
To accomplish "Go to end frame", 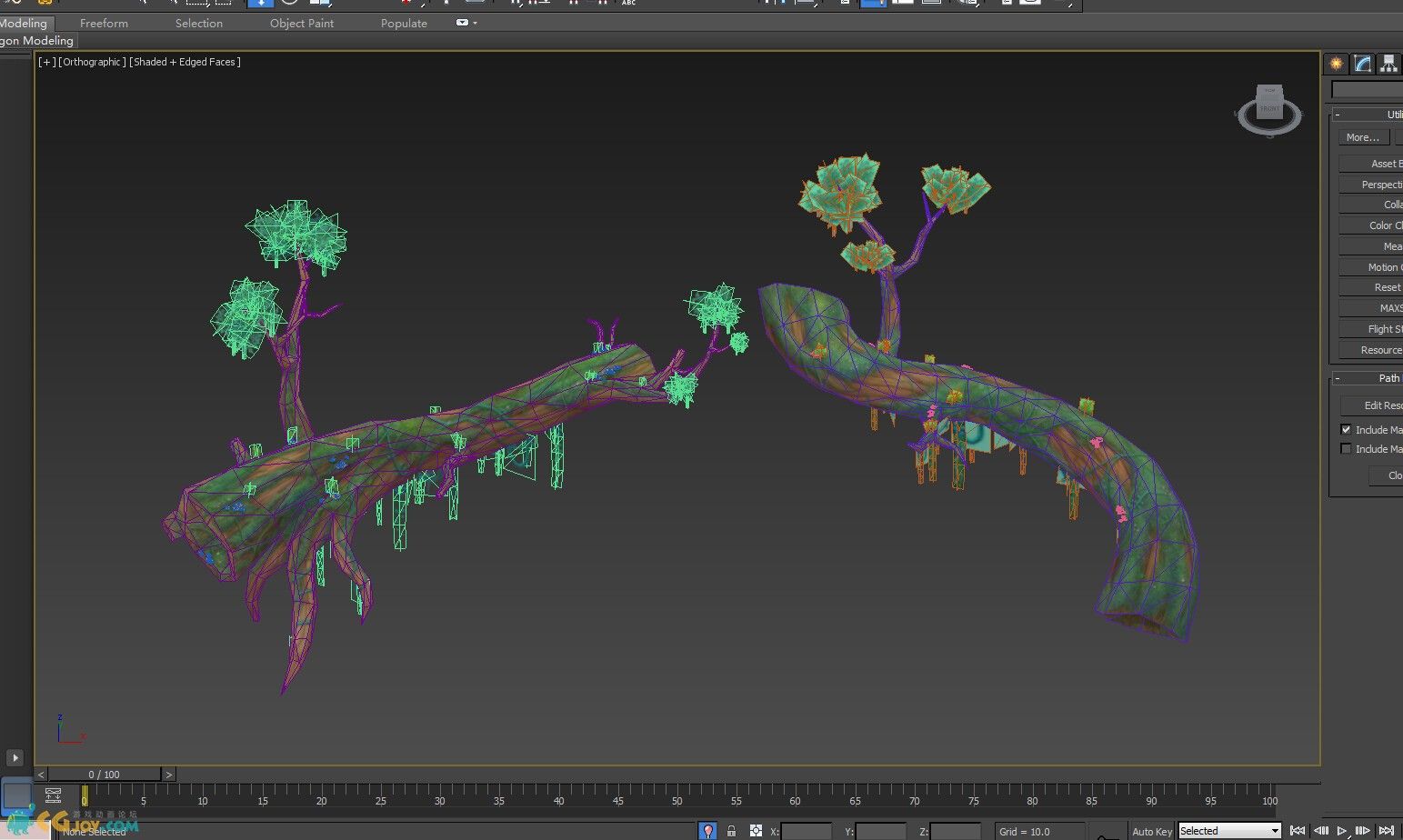I will tap(1387, 831).
